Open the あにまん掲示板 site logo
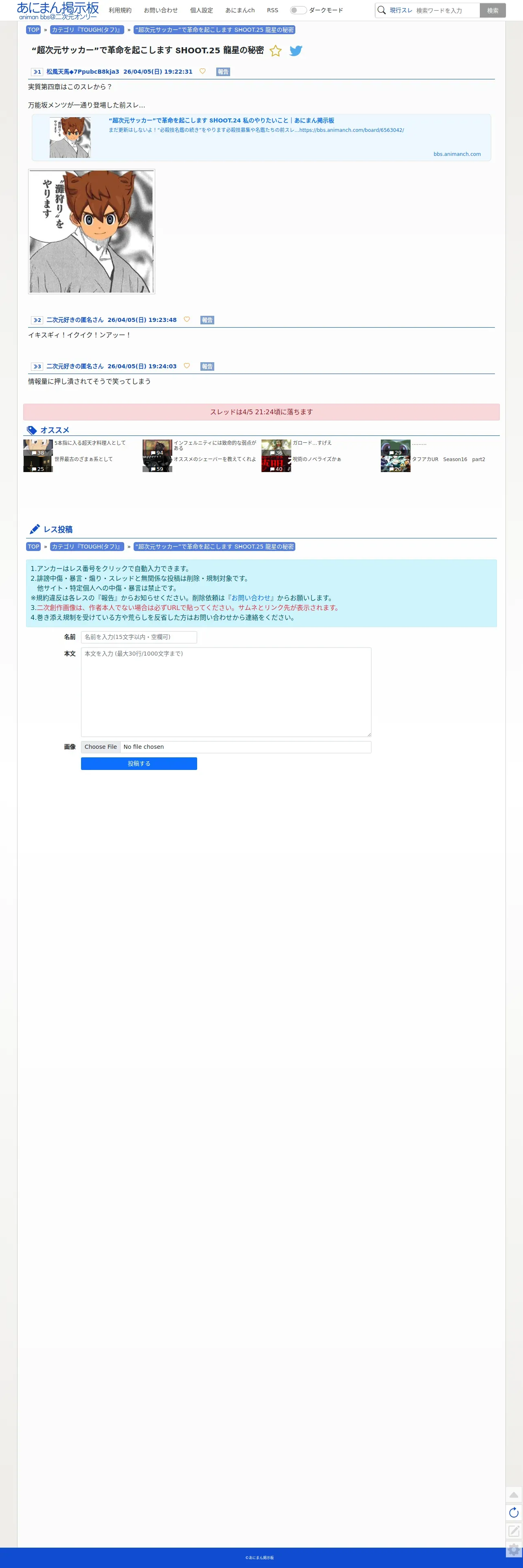 coord(58,10)
